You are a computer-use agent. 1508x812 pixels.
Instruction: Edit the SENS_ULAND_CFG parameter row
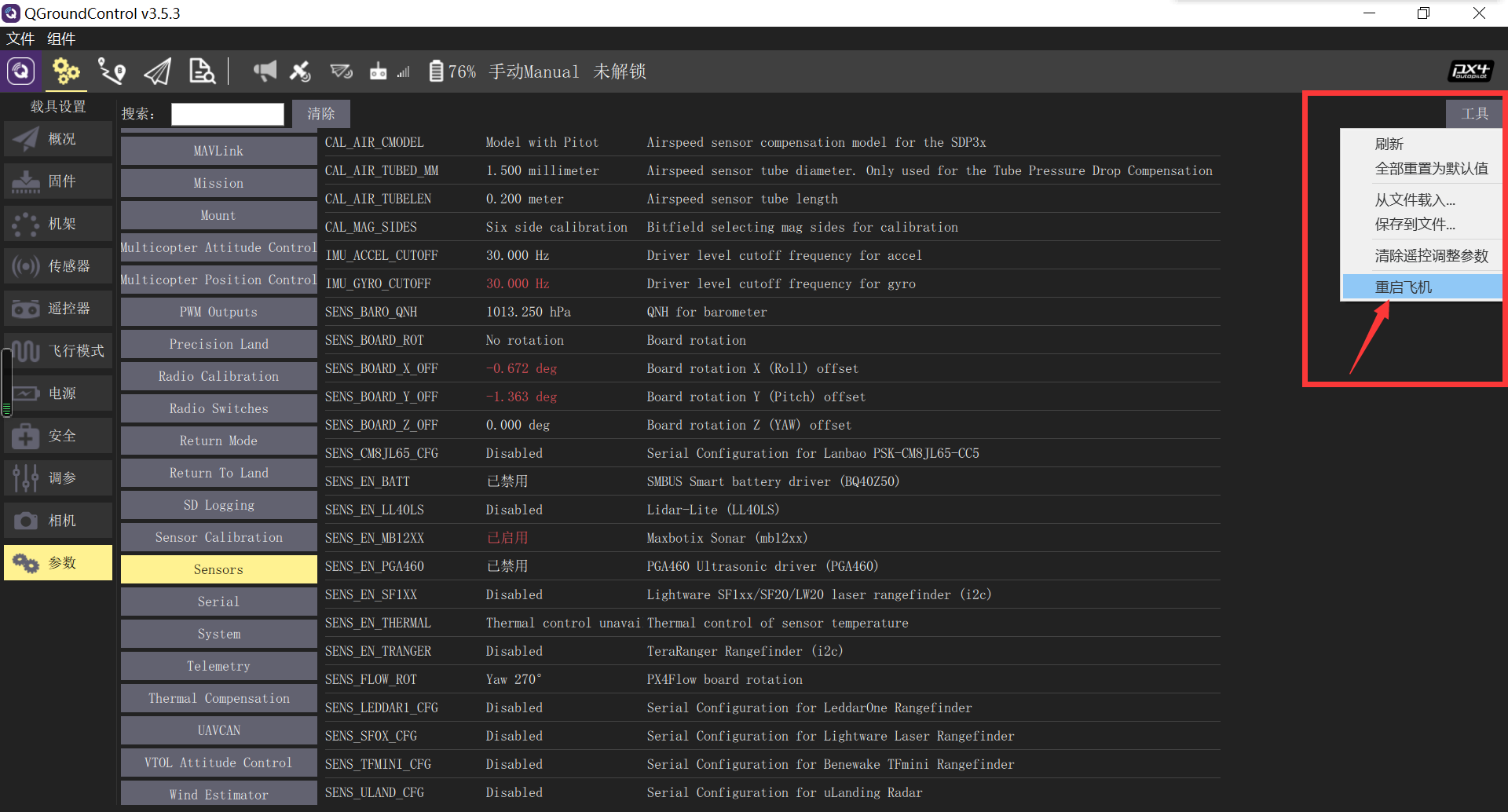(772, 792)
